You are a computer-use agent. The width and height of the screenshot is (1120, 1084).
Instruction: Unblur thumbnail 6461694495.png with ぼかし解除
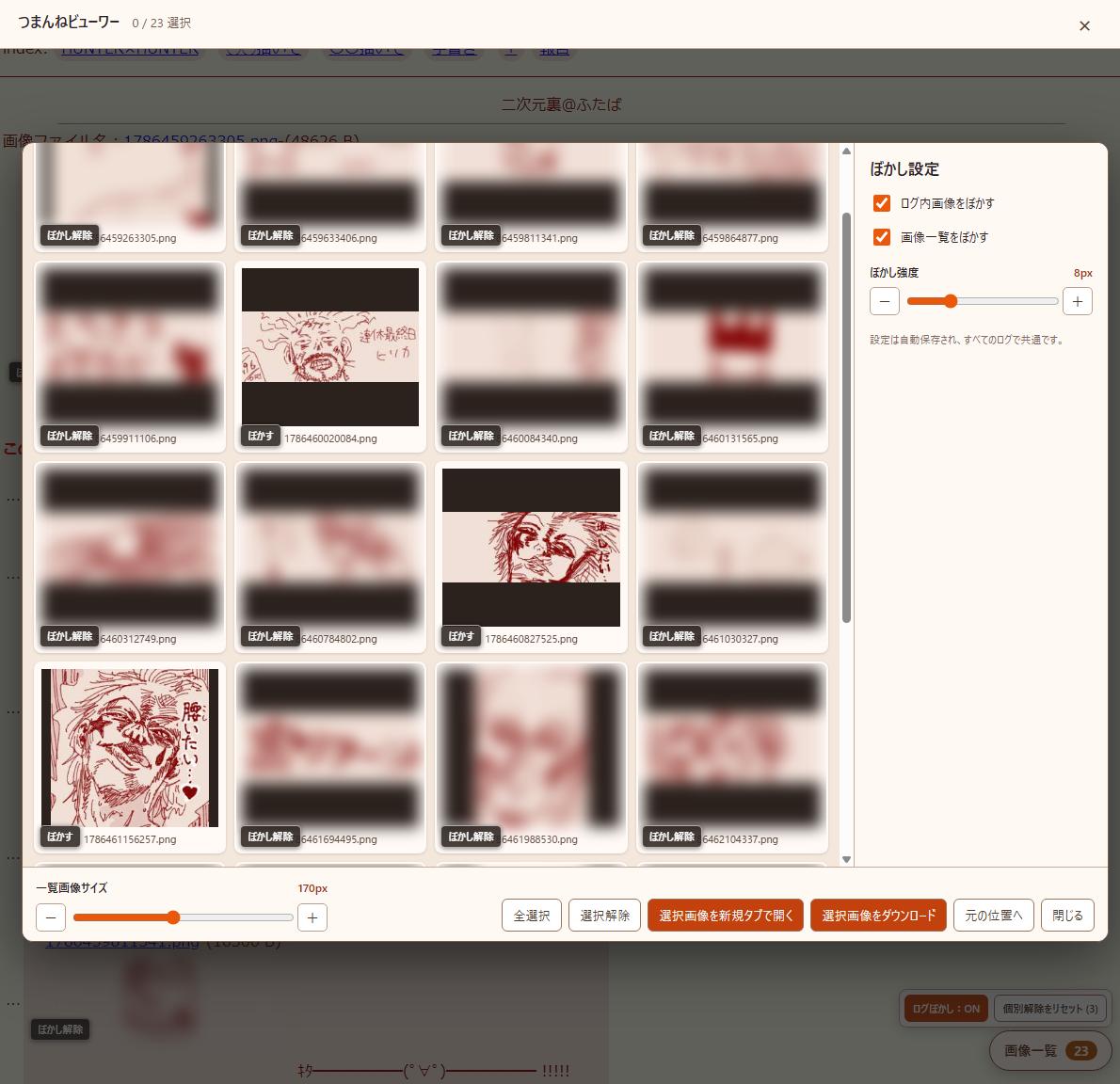click(x=270, y=837)
